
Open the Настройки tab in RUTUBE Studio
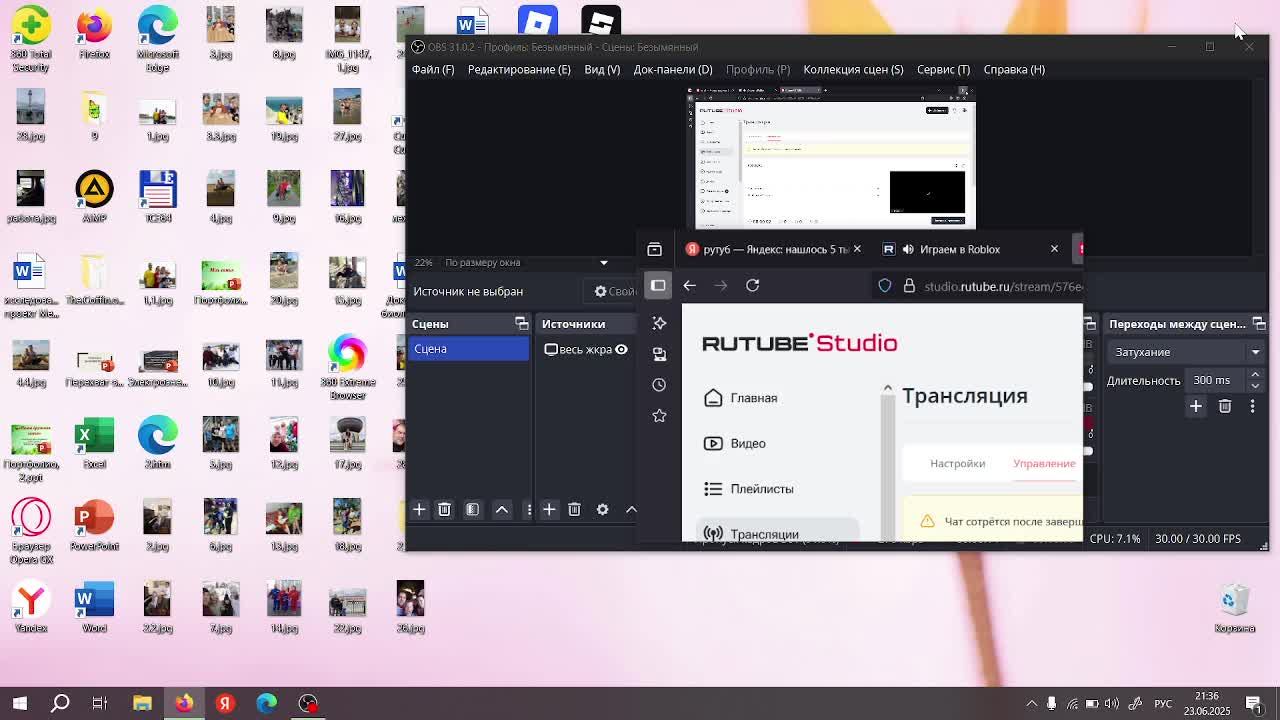958,464
